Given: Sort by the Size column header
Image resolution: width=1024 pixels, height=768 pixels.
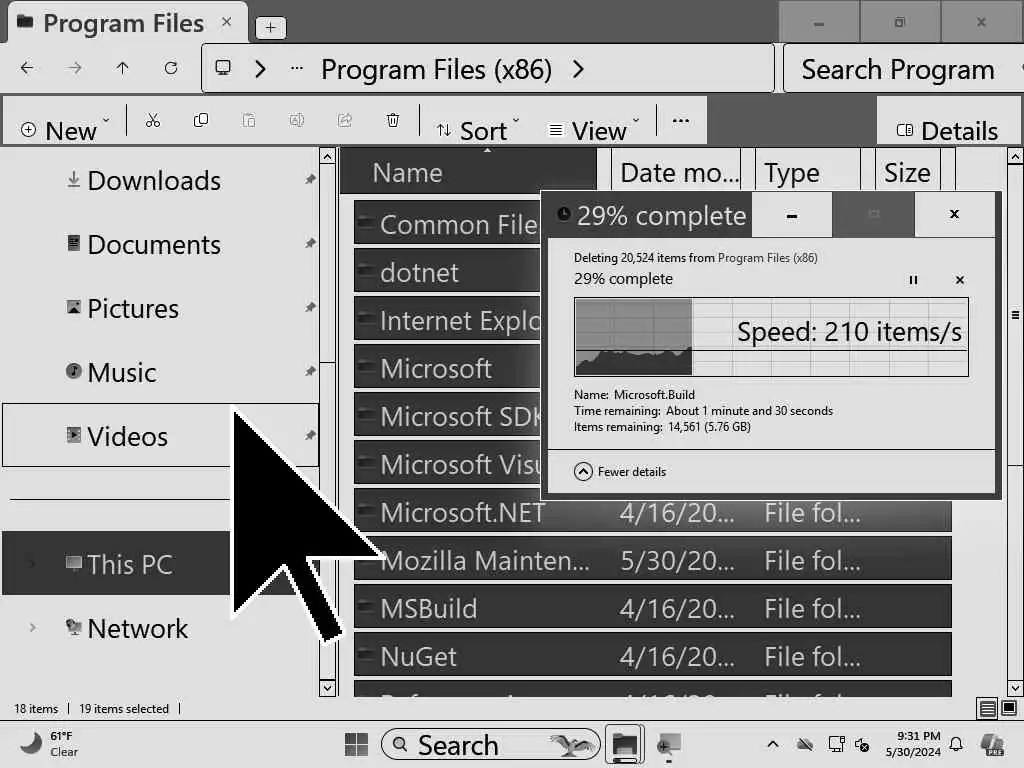Looking at the screenshot, I should [x=908, y=172].
